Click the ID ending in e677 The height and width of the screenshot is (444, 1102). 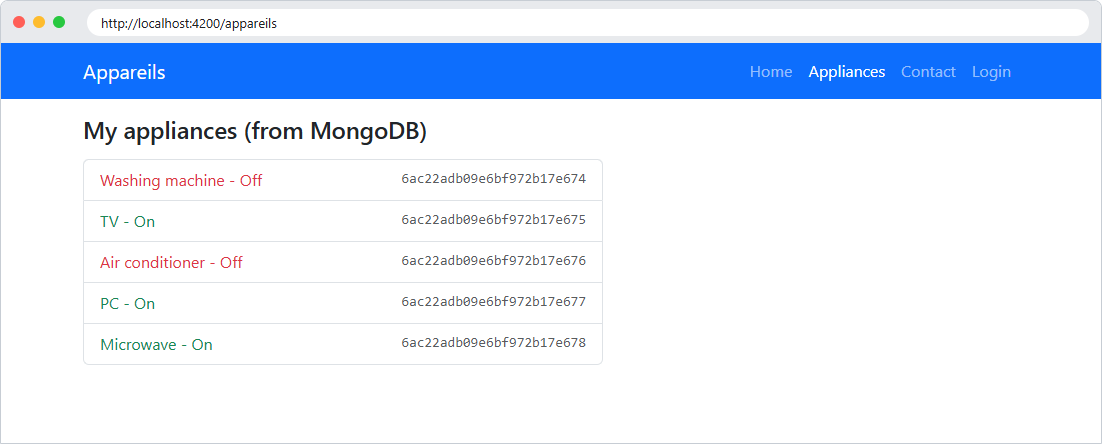(493, 302)
